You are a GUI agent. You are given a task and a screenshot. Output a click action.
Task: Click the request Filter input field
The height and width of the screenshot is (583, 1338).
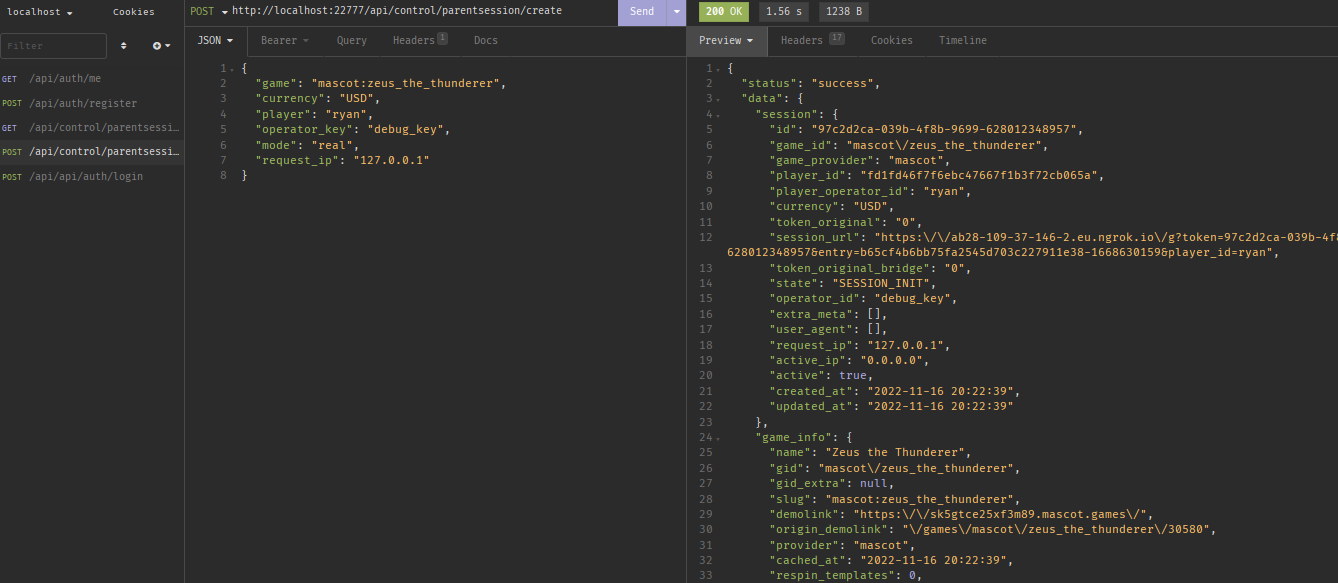[x=53, y=45]
